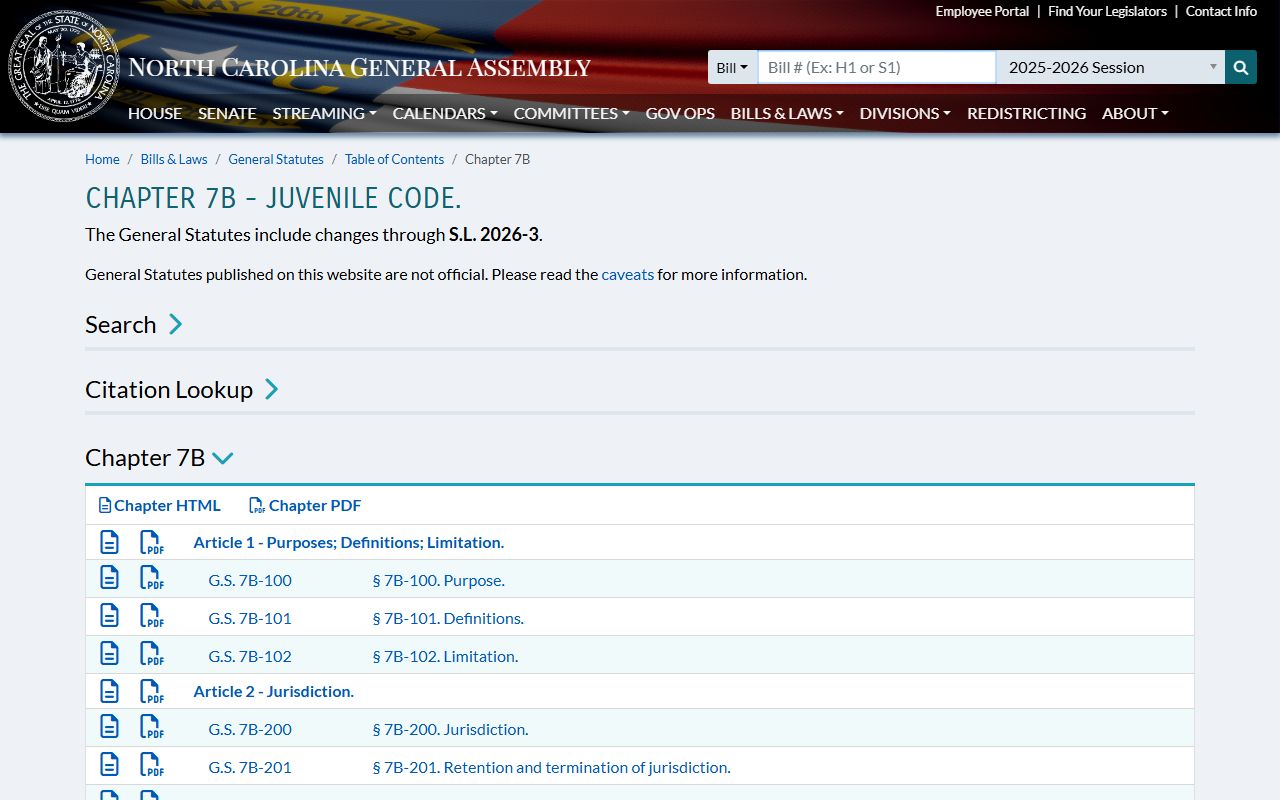Open PDF icon for G.S. 7B-100 row
Screen dimensions: 1280x800
tap(151, 578)
